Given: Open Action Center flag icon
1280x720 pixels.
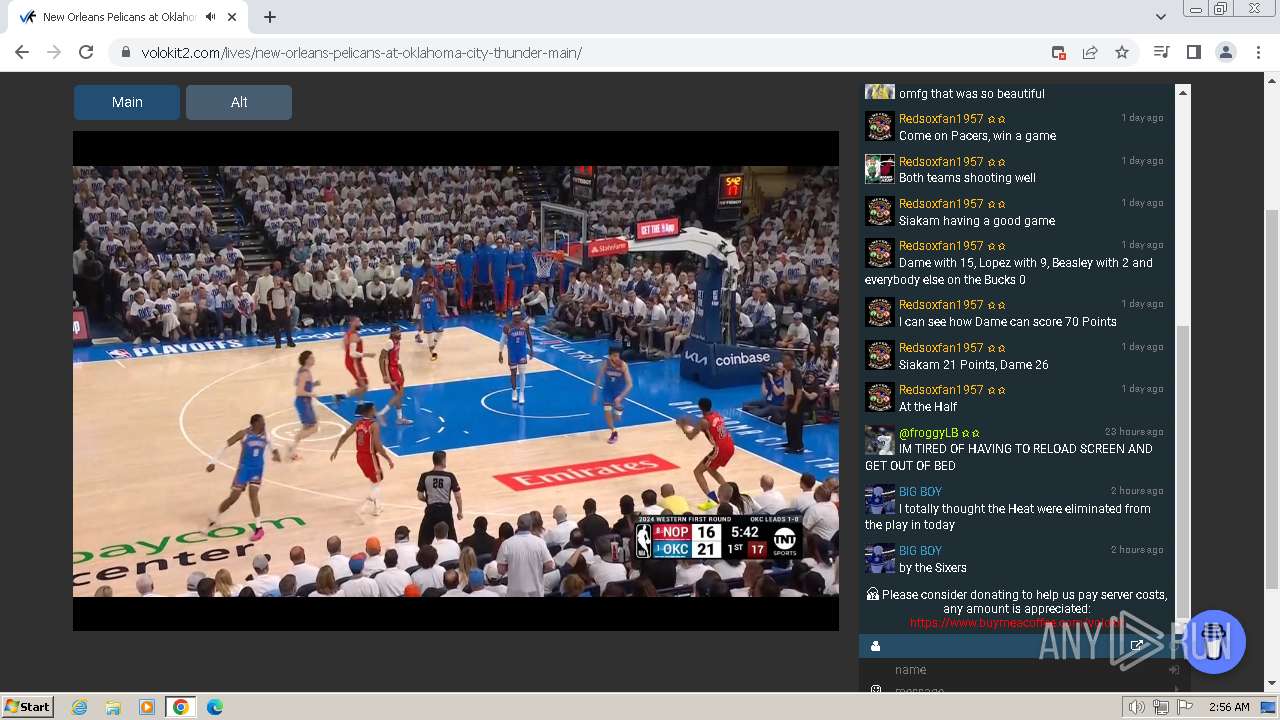Looking at the screenshot, I should click(1184, 707).
